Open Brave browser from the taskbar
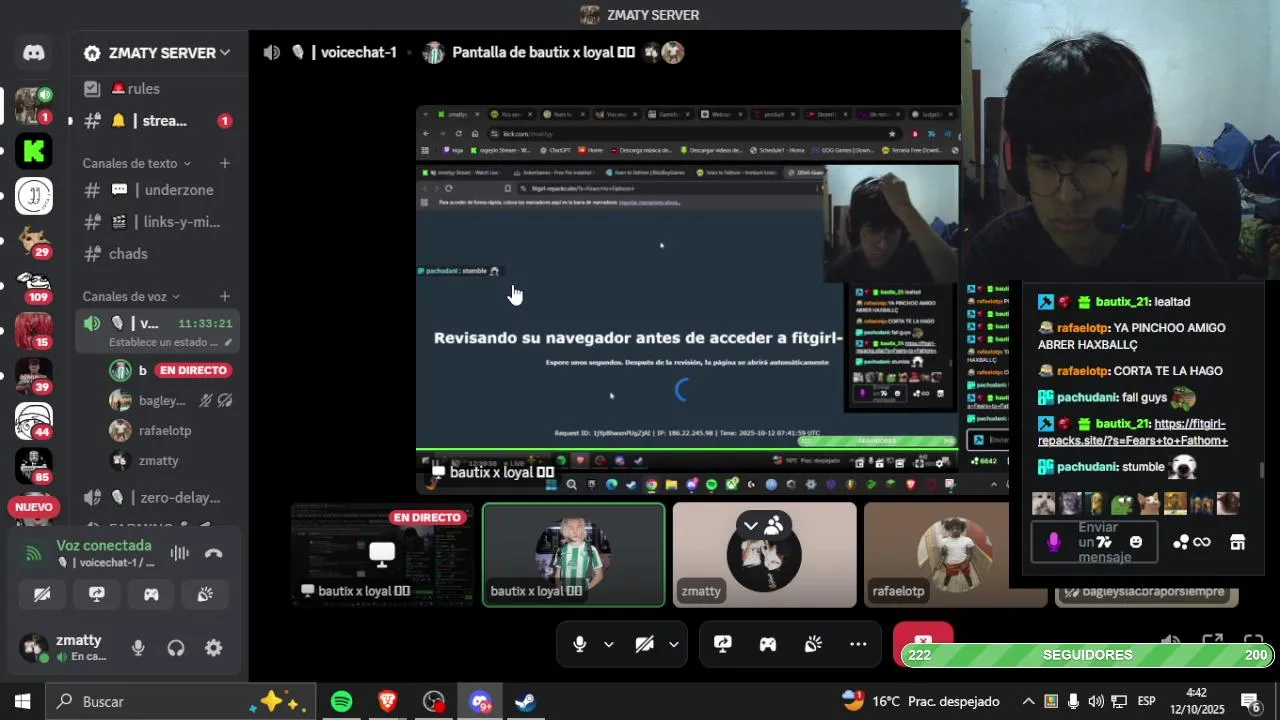The width and height of the screenshot is (1280, 720). click(388, 702)
